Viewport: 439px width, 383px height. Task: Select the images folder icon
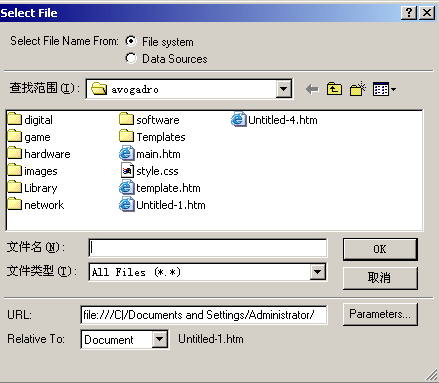point(15,170)
